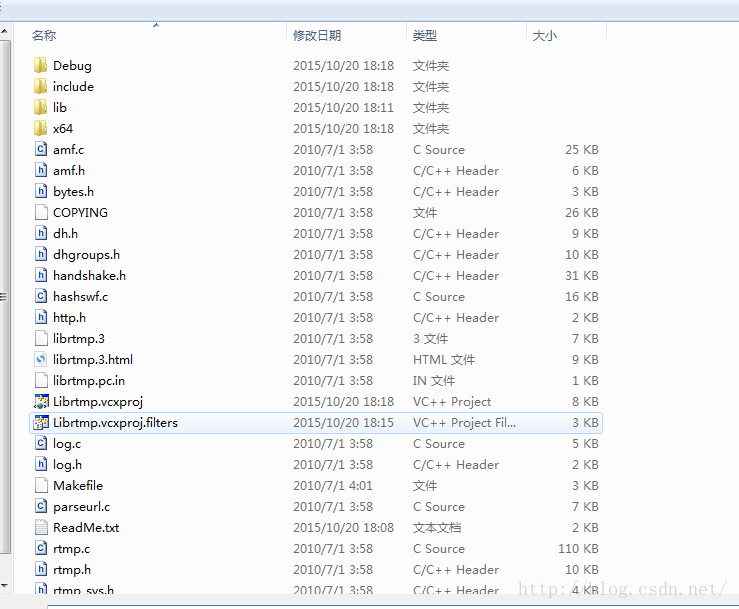
Task: Click the rtmp.h header icon
Action: (x=41, y=569)
